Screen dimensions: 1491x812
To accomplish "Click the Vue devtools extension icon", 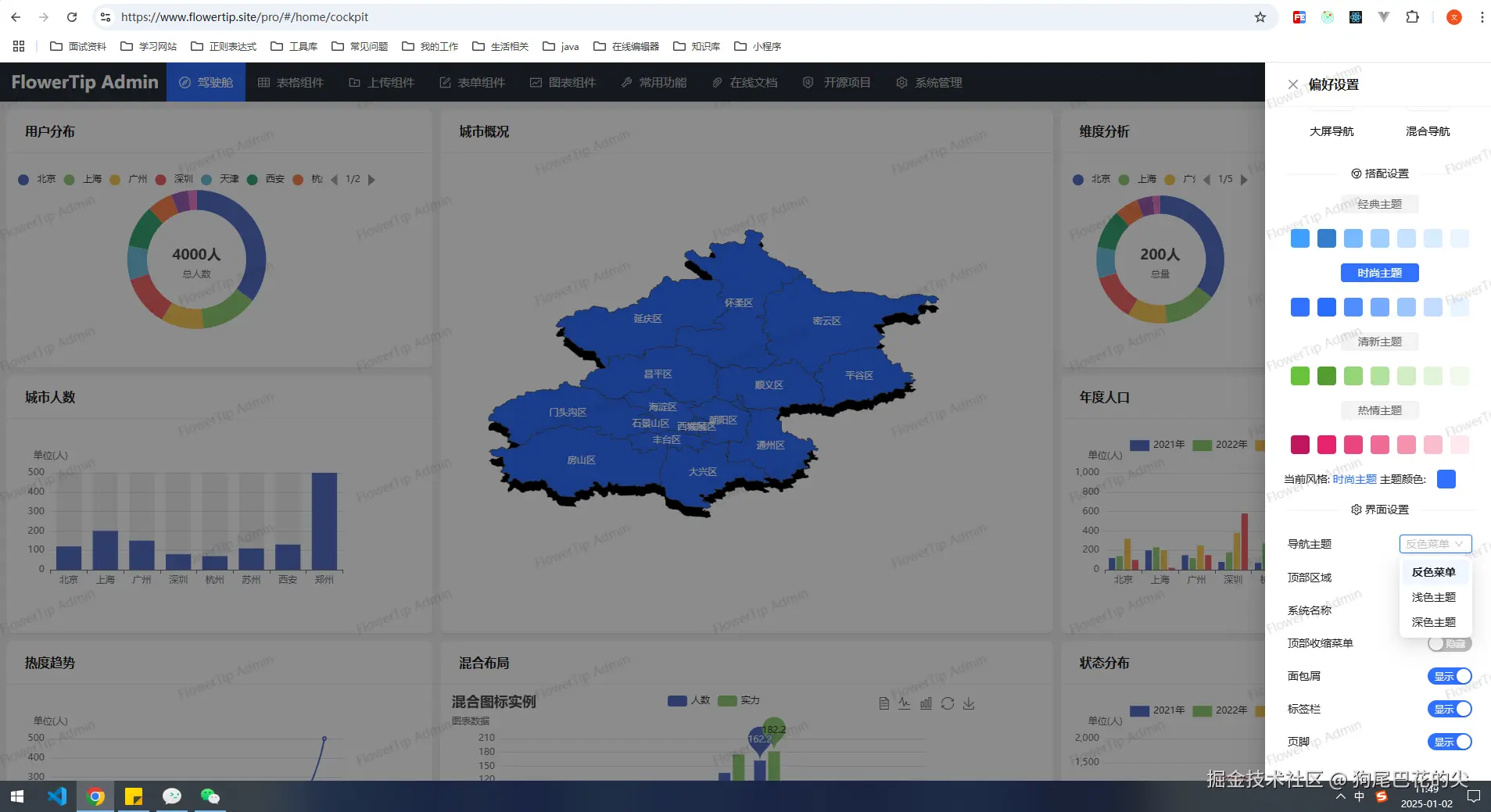I will click(1384, 17).
